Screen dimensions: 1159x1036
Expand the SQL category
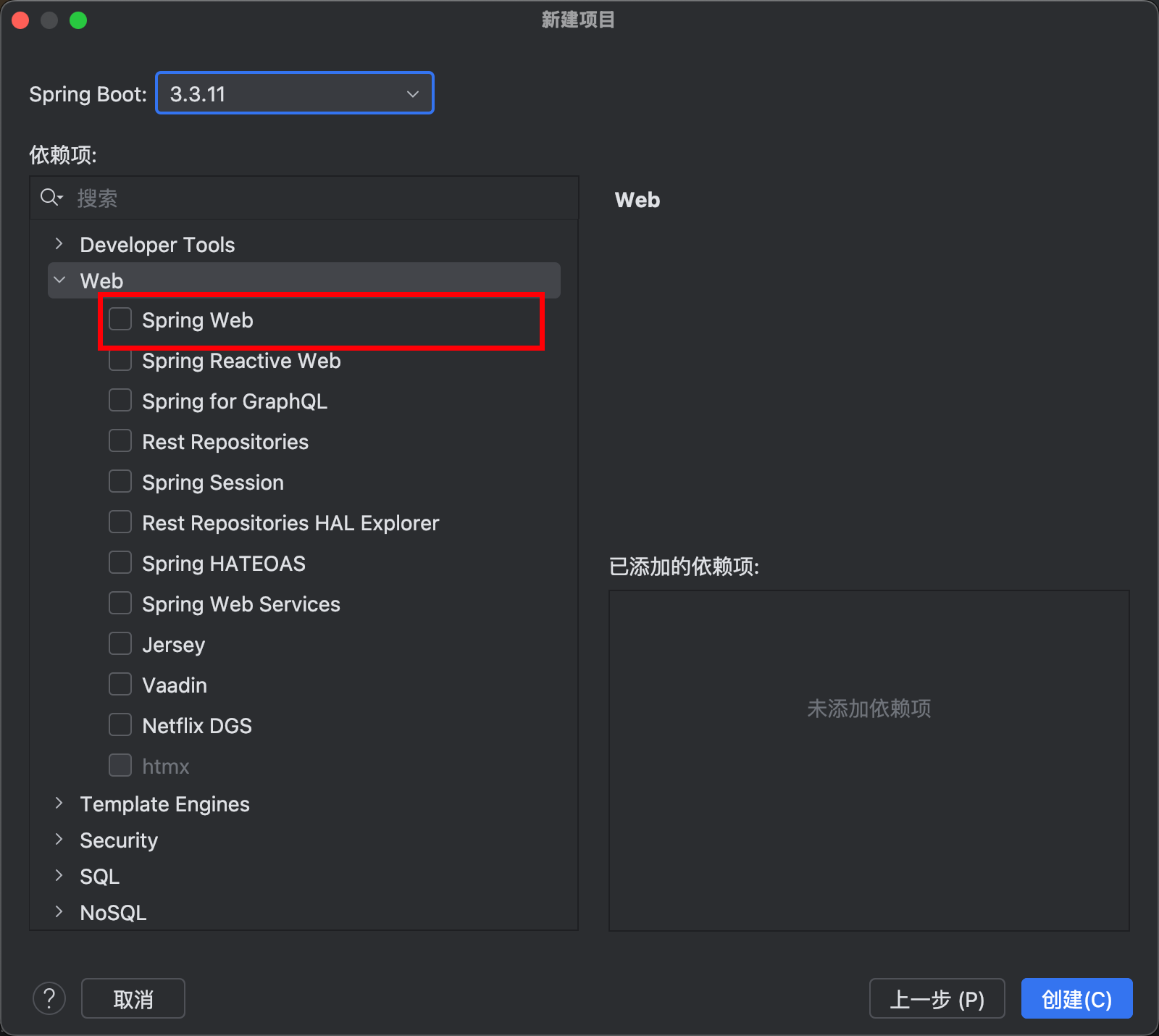coord(59,875)
